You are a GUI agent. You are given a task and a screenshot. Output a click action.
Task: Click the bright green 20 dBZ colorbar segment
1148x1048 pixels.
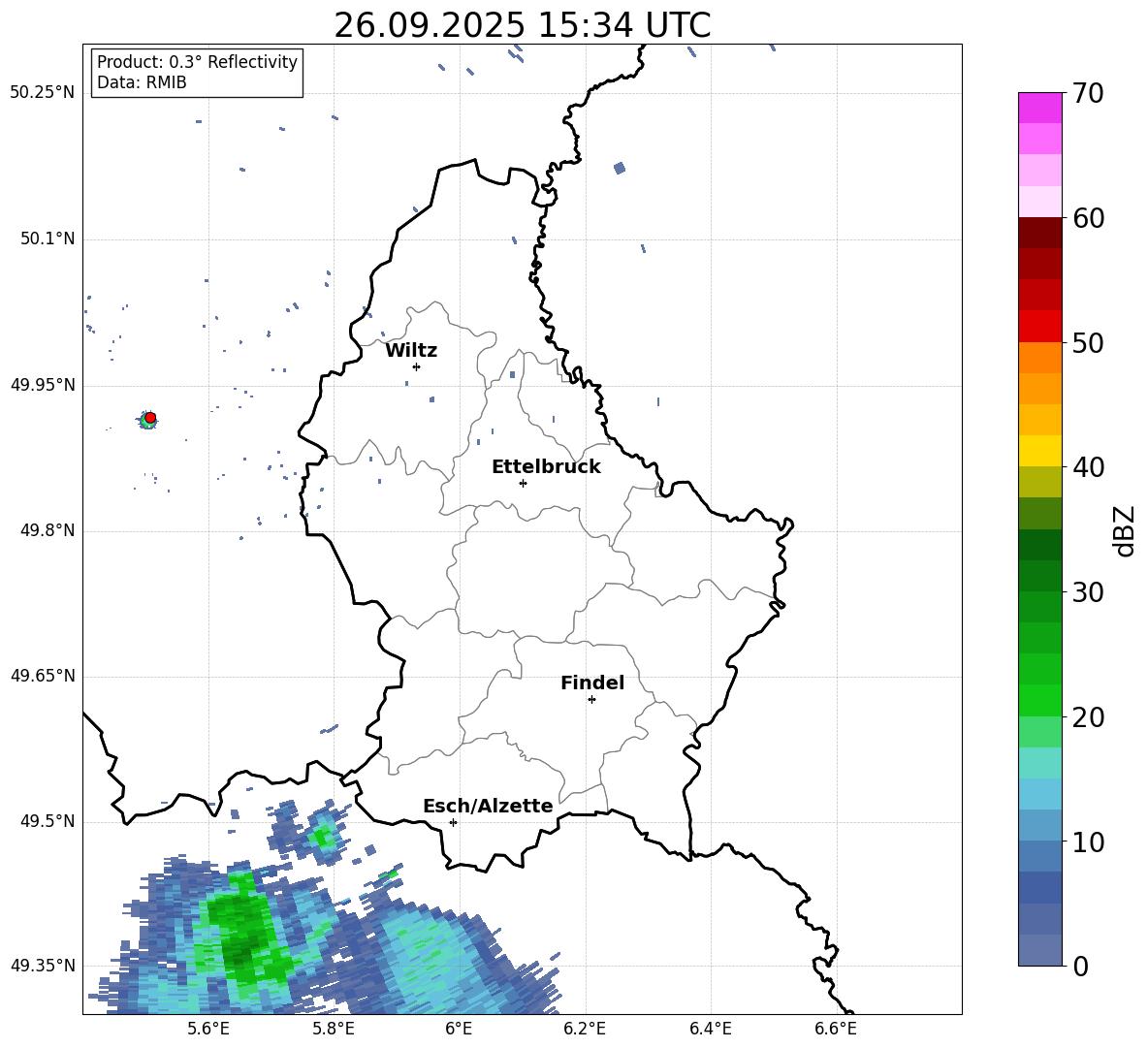1039,700
